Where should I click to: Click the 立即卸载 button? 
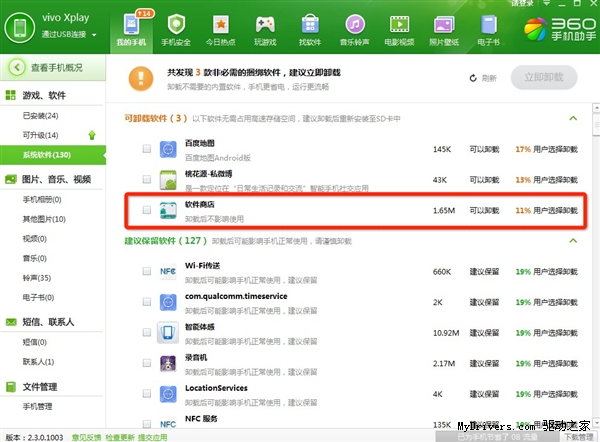pos(544,77)
